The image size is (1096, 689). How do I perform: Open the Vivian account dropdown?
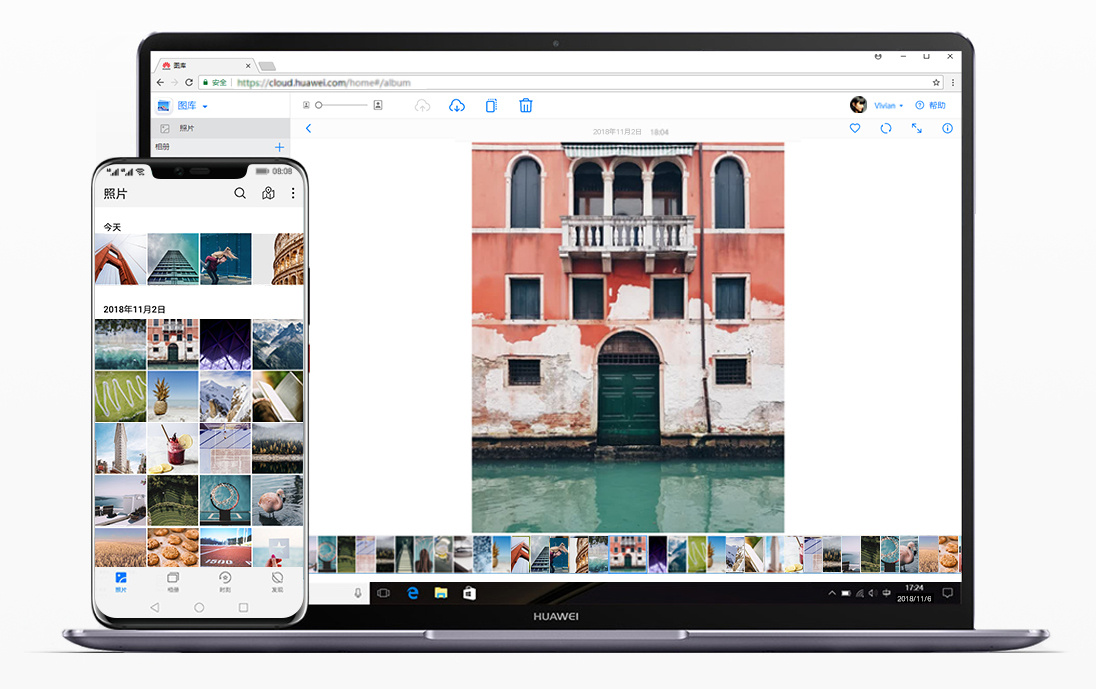pos(887,105)
